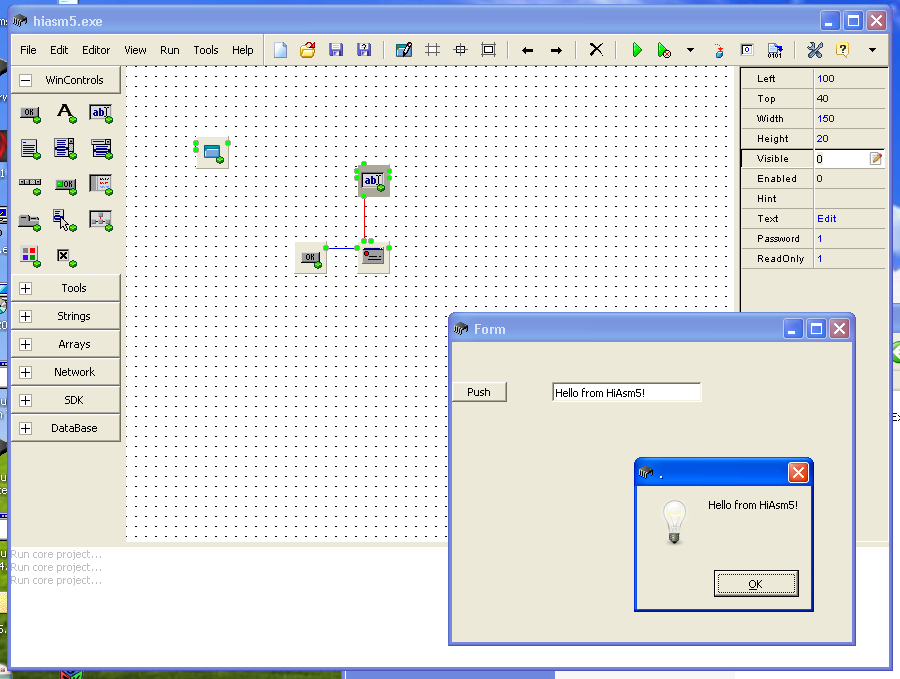Run the project with the green play icon

point(637,50)
